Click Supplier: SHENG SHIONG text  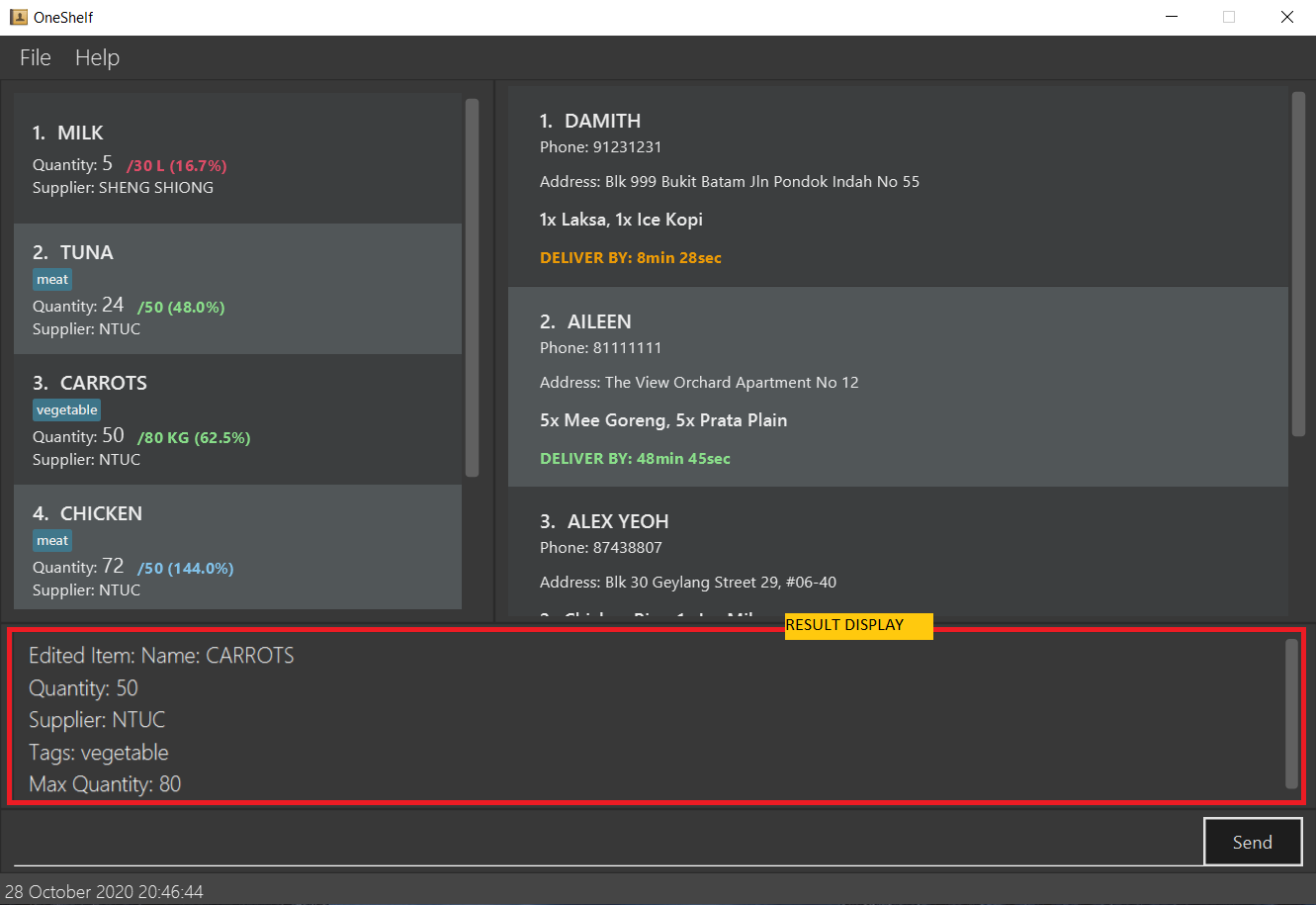point(123,188)
